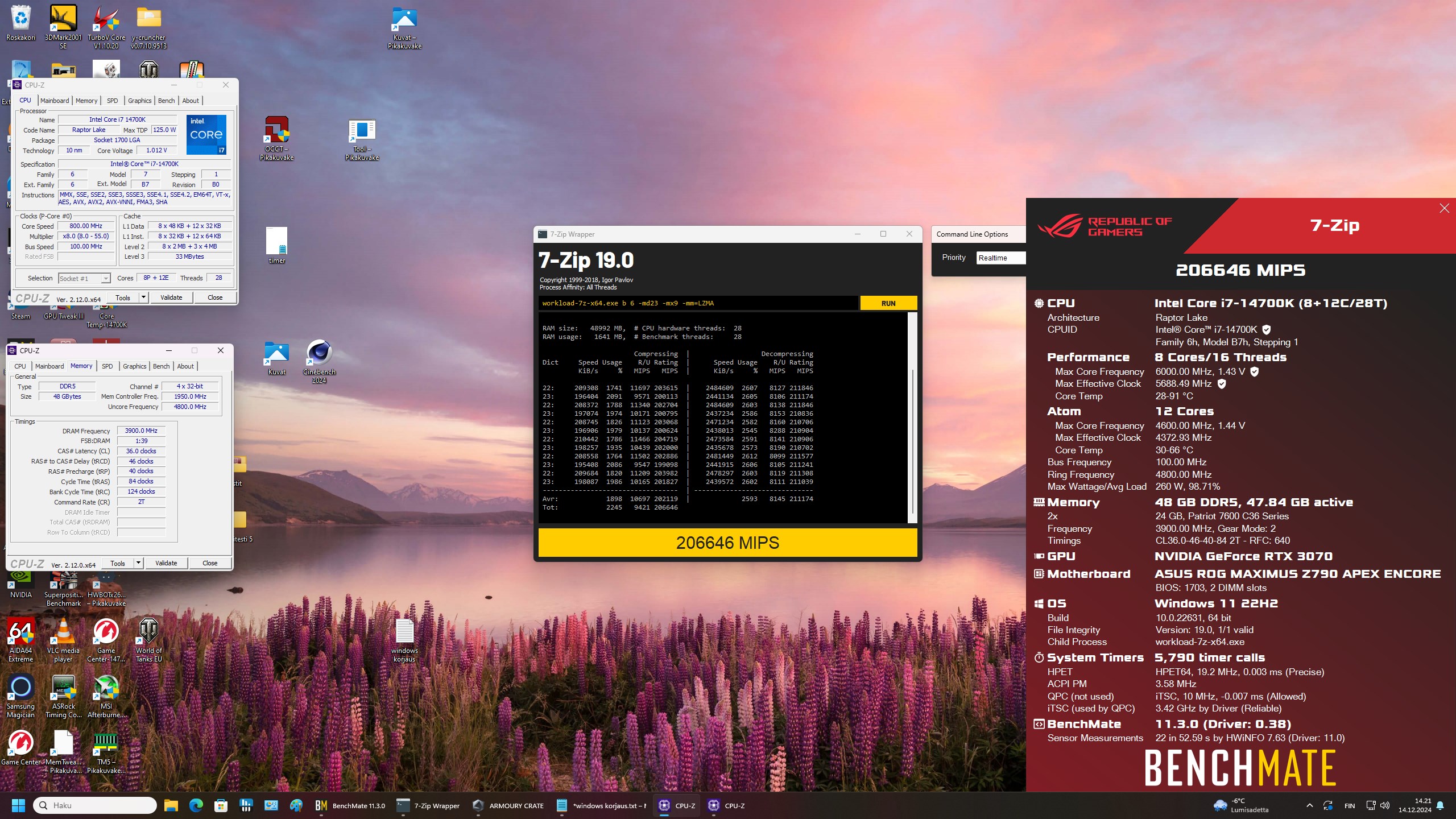The height and width of the screenshot is (819, 1456).
Task: Open the AIDA64 Extreme desktop icon
Action: click(20, 640)
